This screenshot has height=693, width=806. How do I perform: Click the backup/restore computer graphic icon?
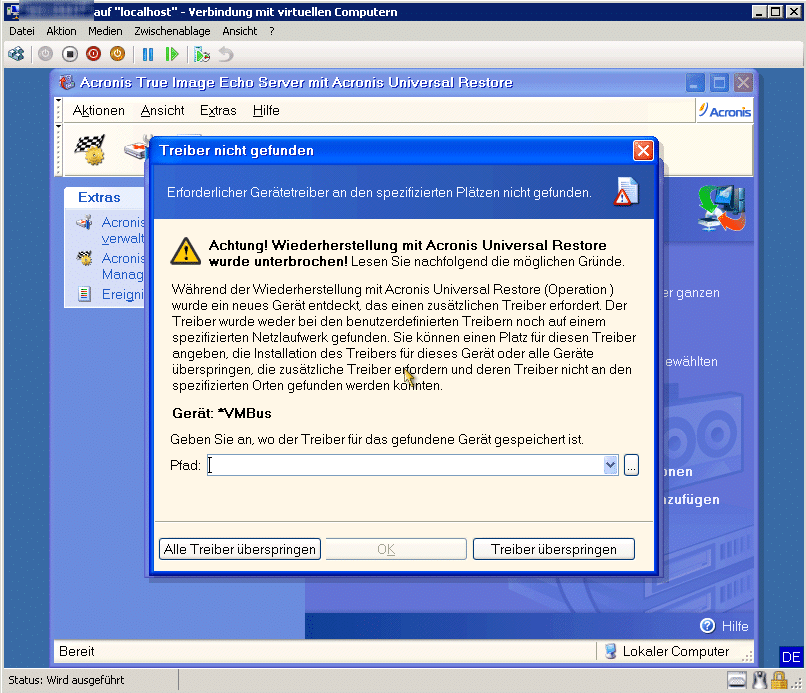coord(722,208)
